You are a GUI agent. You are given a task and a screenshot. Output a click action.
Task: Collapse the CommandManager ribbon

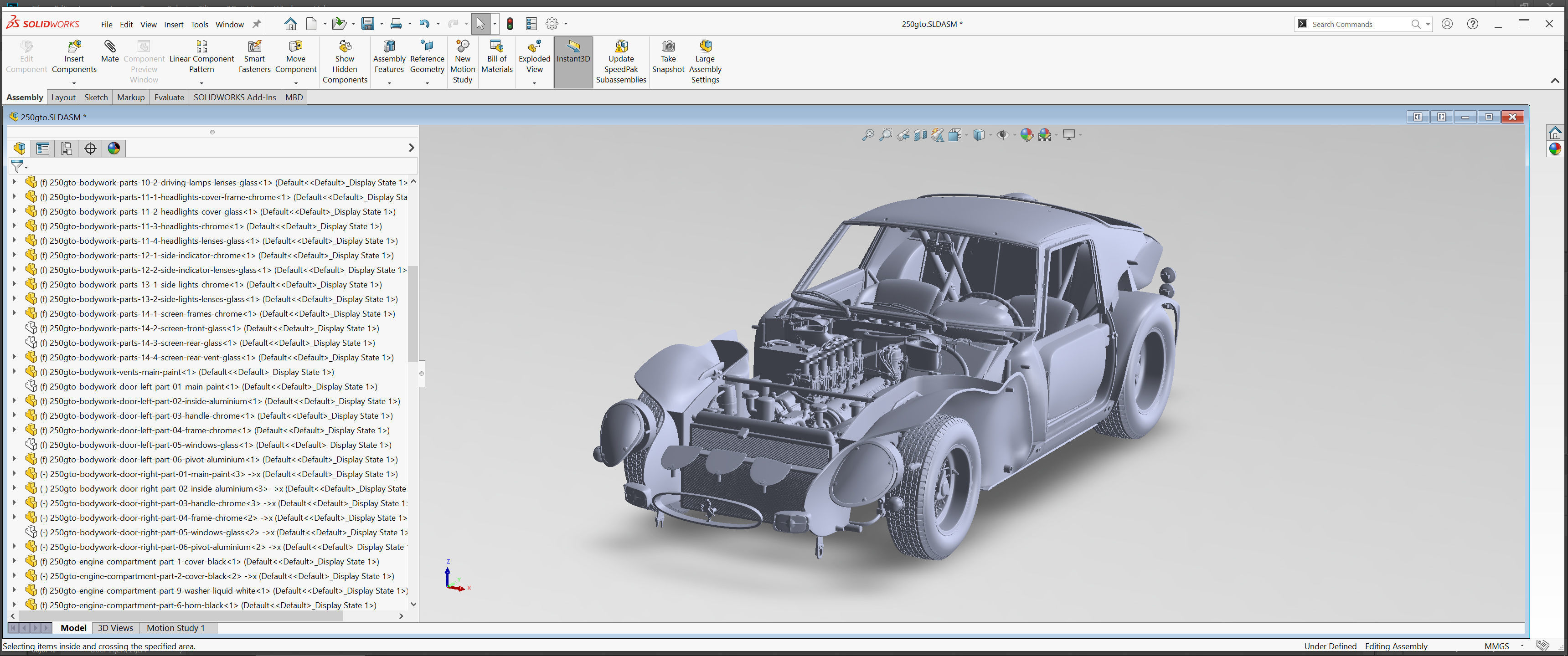click(x=1555, y=80)
